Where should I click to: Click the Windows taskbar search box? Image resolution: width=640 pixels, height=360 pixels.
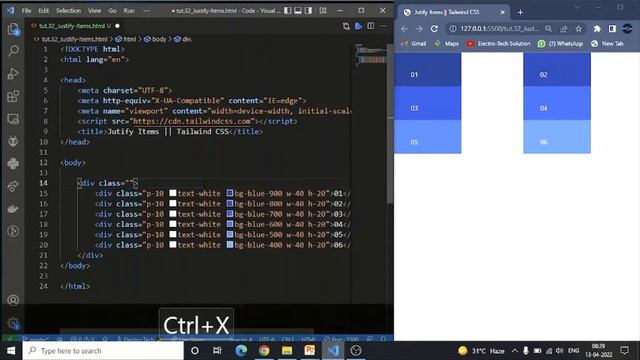pyautogui.click(x=103, y=351)
